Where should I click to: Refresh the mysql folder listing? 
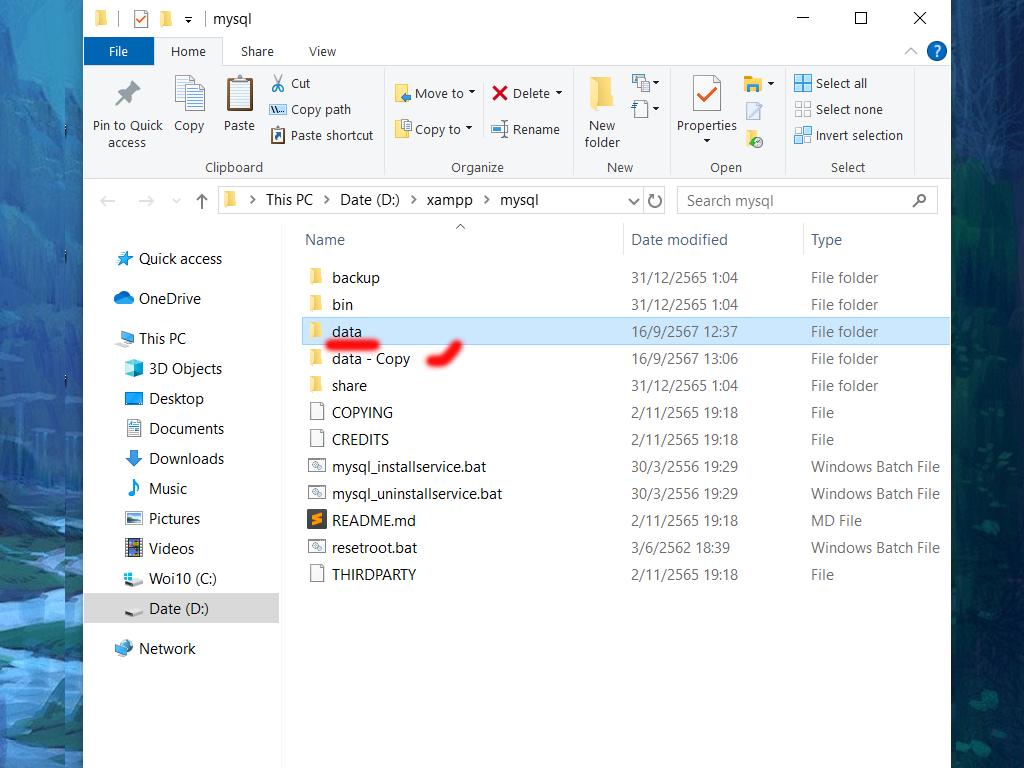click(x=655, y=201)
